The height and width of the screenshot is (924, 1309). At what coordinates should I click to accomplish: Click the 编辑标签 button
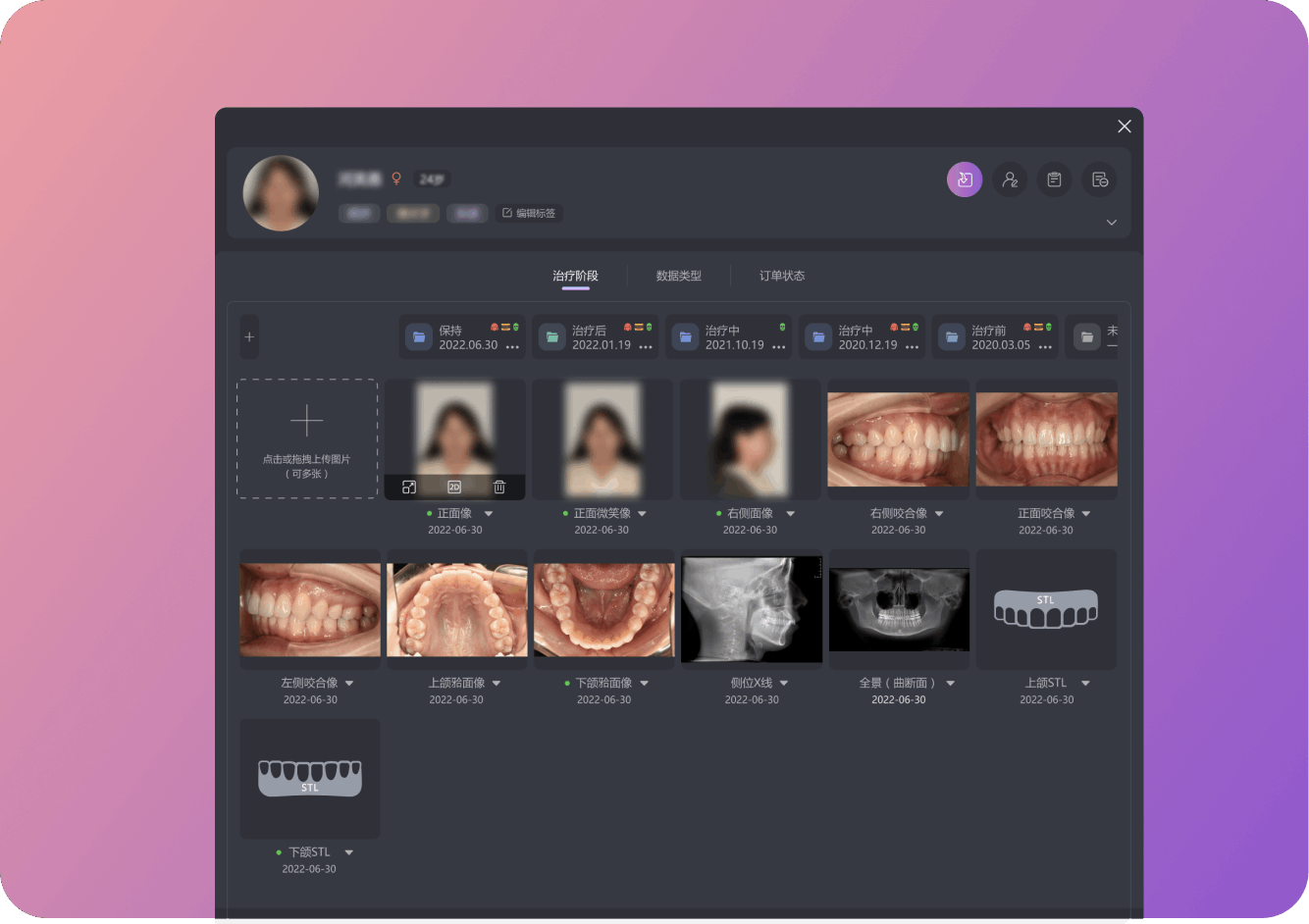pyautogui.click(x=529, y=213)
